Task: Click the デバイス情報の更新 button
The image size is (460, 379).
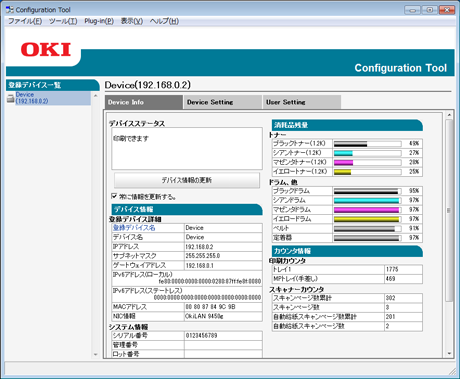Action: (x=187, y=180)
